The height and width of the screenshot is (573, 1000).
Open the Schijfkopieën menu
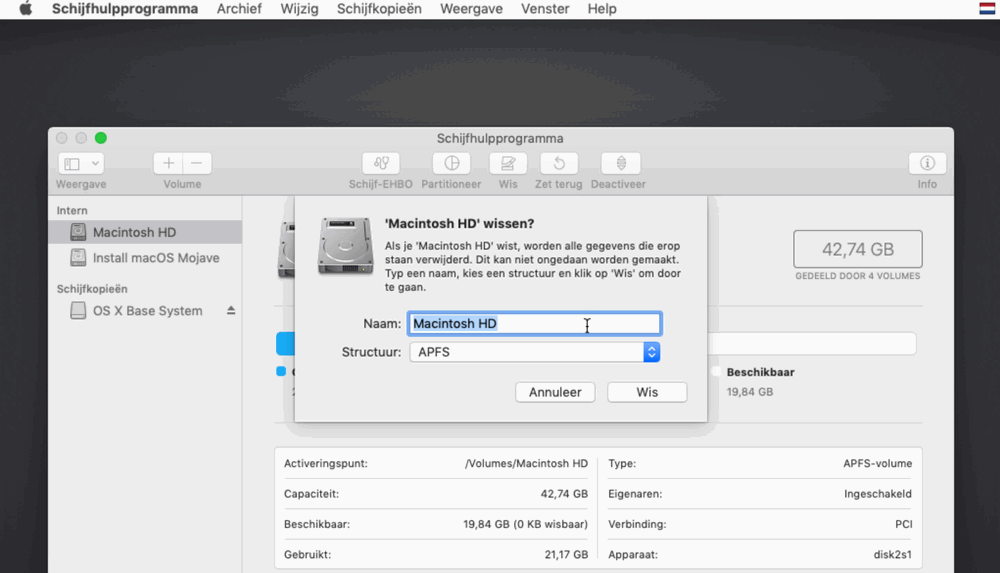click(x=379, y=9)
